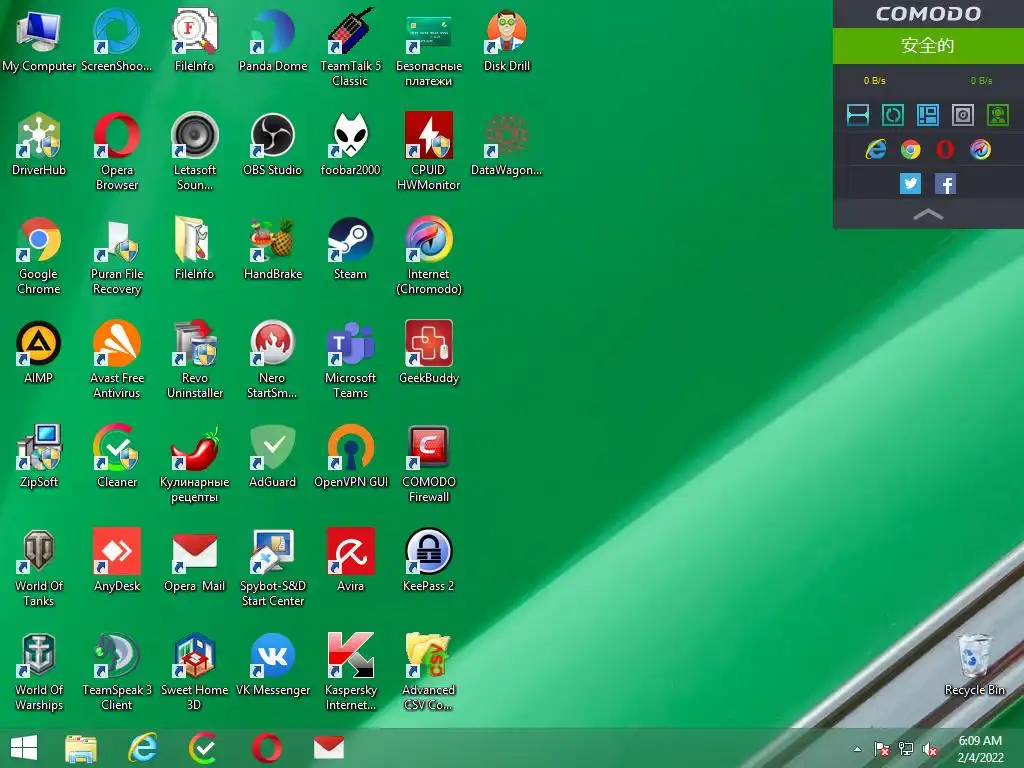1024x768 pixels.
Task: Open Twitter link in COMODO widget
Action: [x=910, y=184]
